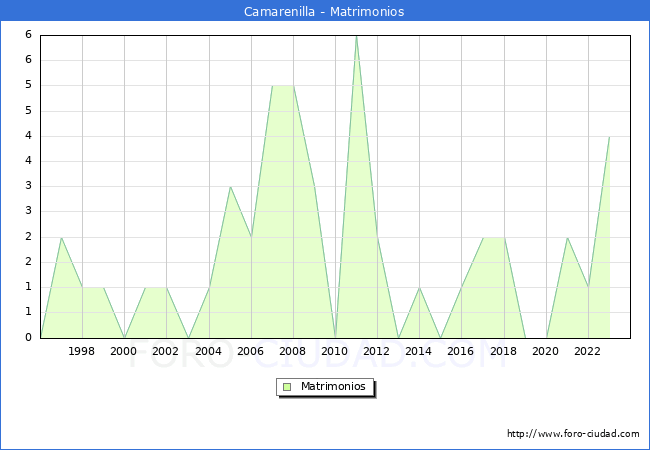Click the highest peak of the chart at 2011

pos(356,36)
